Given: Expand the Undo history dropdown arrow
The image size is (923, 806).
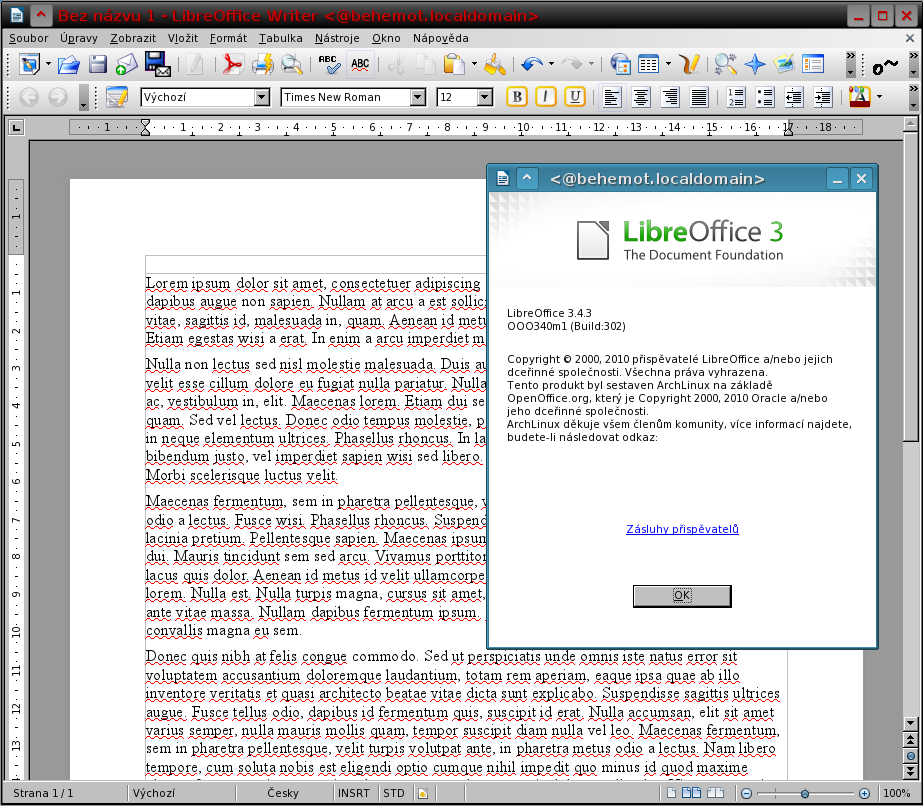Looking at the screenshot, I should click(x=551, y=64).
